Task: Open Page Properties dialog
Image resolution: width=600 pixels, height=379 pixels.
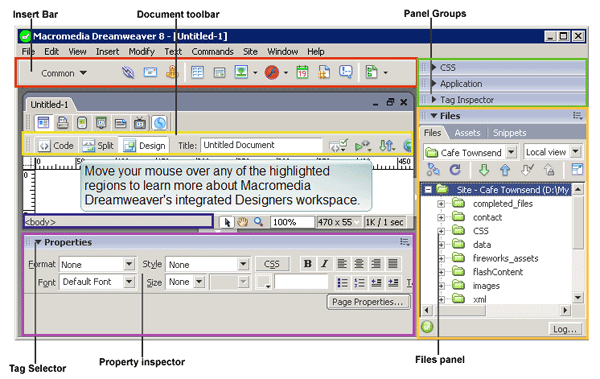Action: 368,302
